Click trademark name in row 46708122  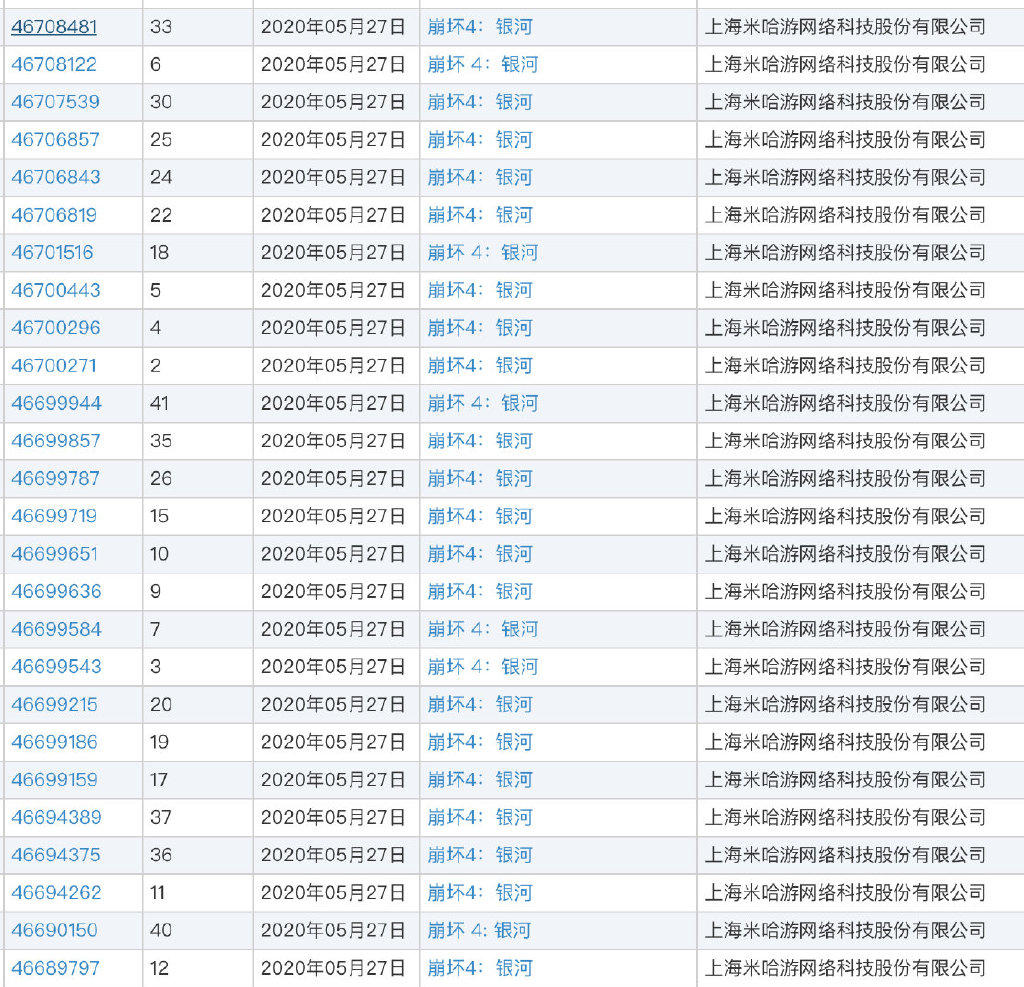tap(483, 65)
